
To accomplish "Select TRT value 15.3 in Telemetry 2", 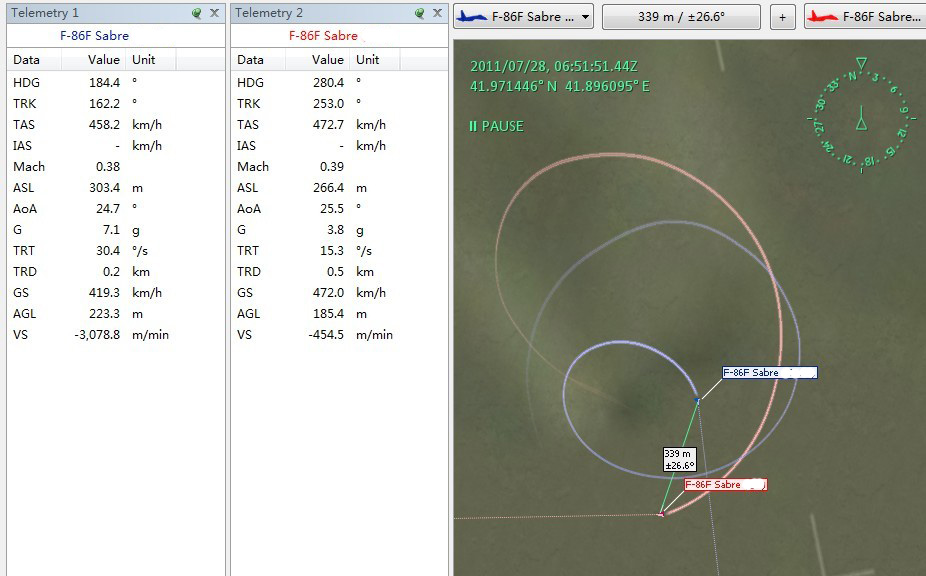I will coord(332,250).
